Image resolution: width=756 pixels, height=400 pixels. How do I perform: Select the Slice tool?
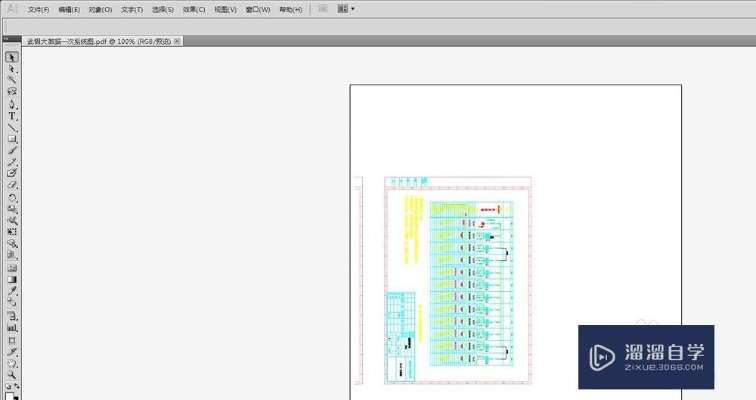12,352
